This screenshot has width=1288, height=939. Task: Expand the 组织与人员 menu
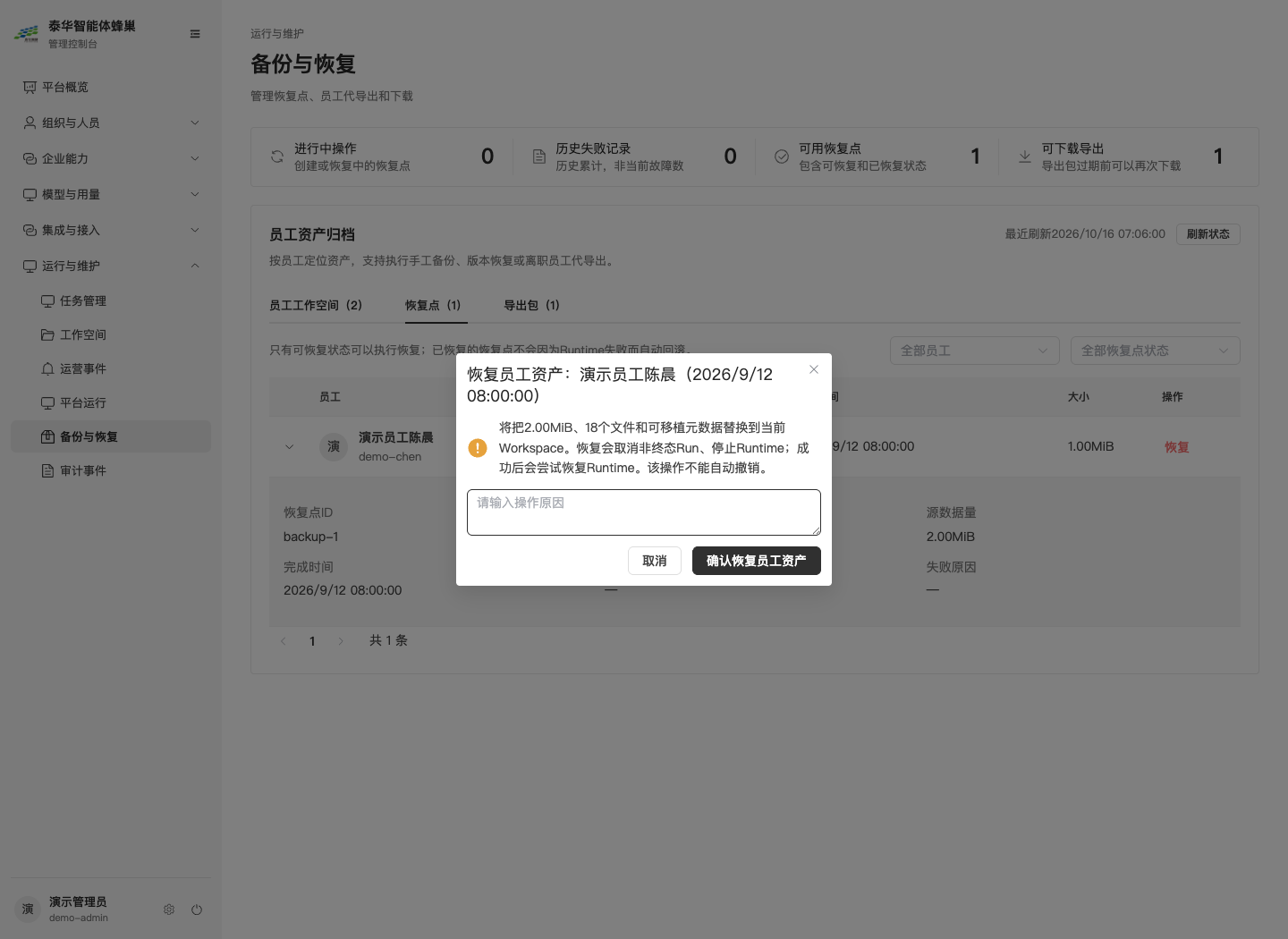pos(111,123)
